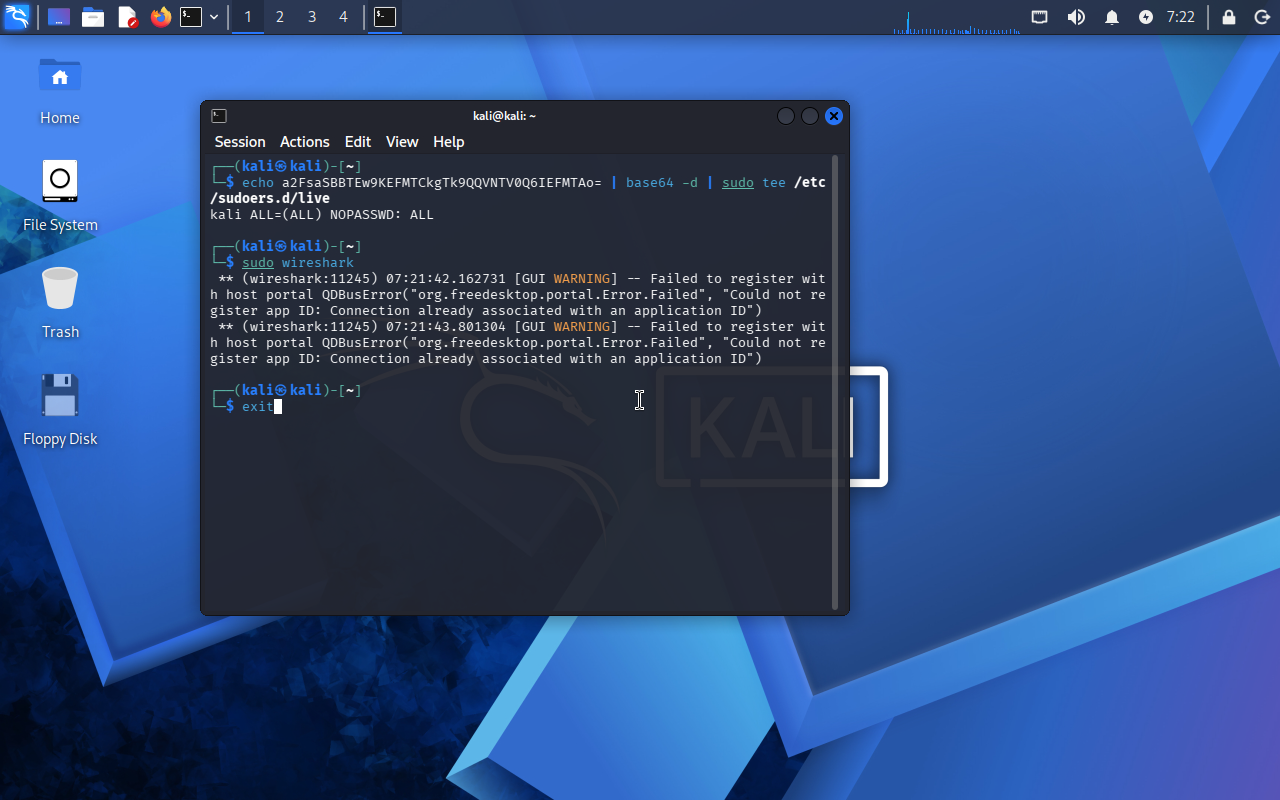Show notifications via the bell icon
The image size is (1280, 800).
point(1111,17)
